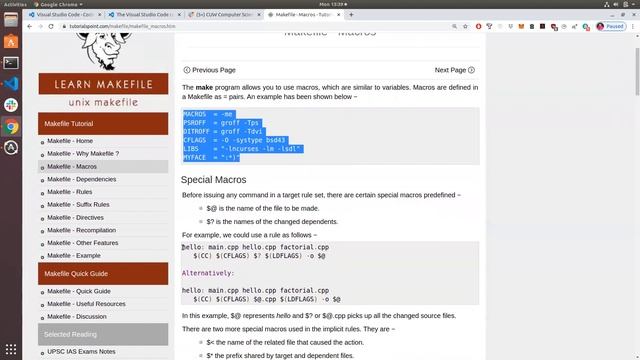Click the Selected Reading header
This screenshot has width=640, height=360.
point(103,334)
